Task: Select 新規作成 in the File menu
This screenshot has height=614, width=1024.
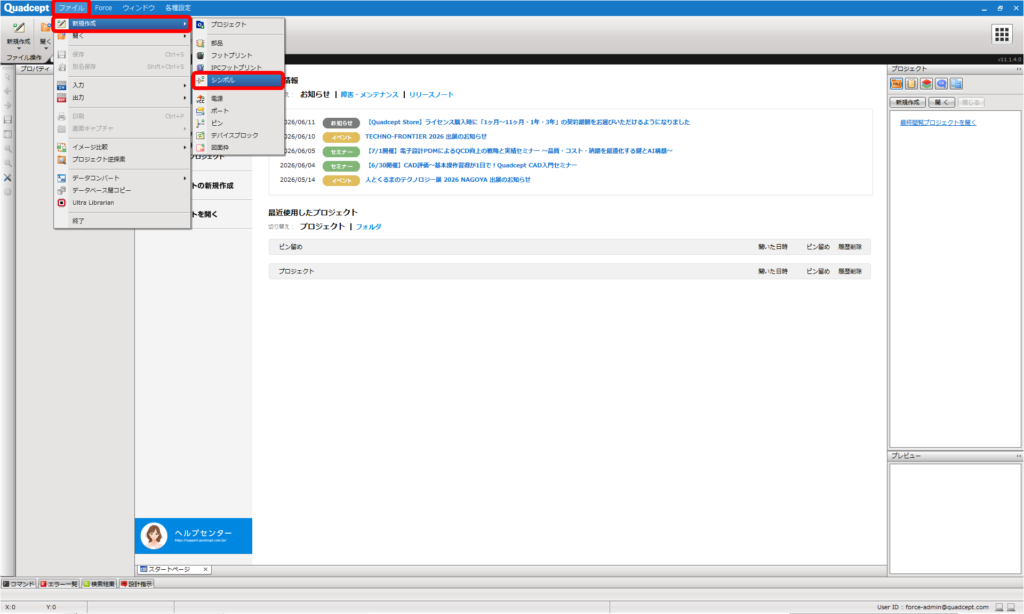Action: click(122, 24)
